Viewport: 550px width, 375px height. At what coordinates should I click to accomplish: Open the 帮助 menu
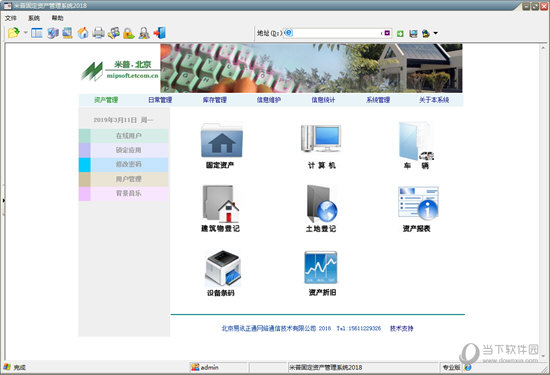coord(58,18)
